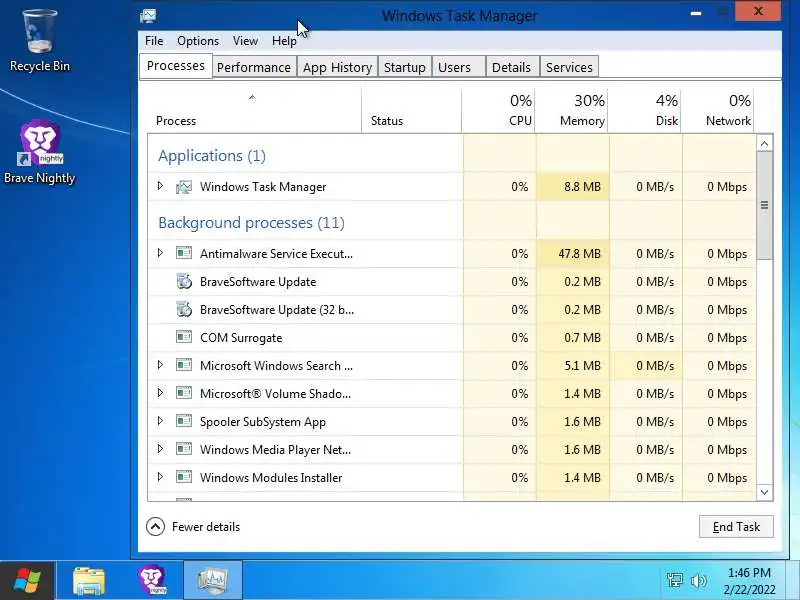Click the Microsoft Volume Shadow process icon
This screenshot has height=600, width=800.
click(184, 393)
